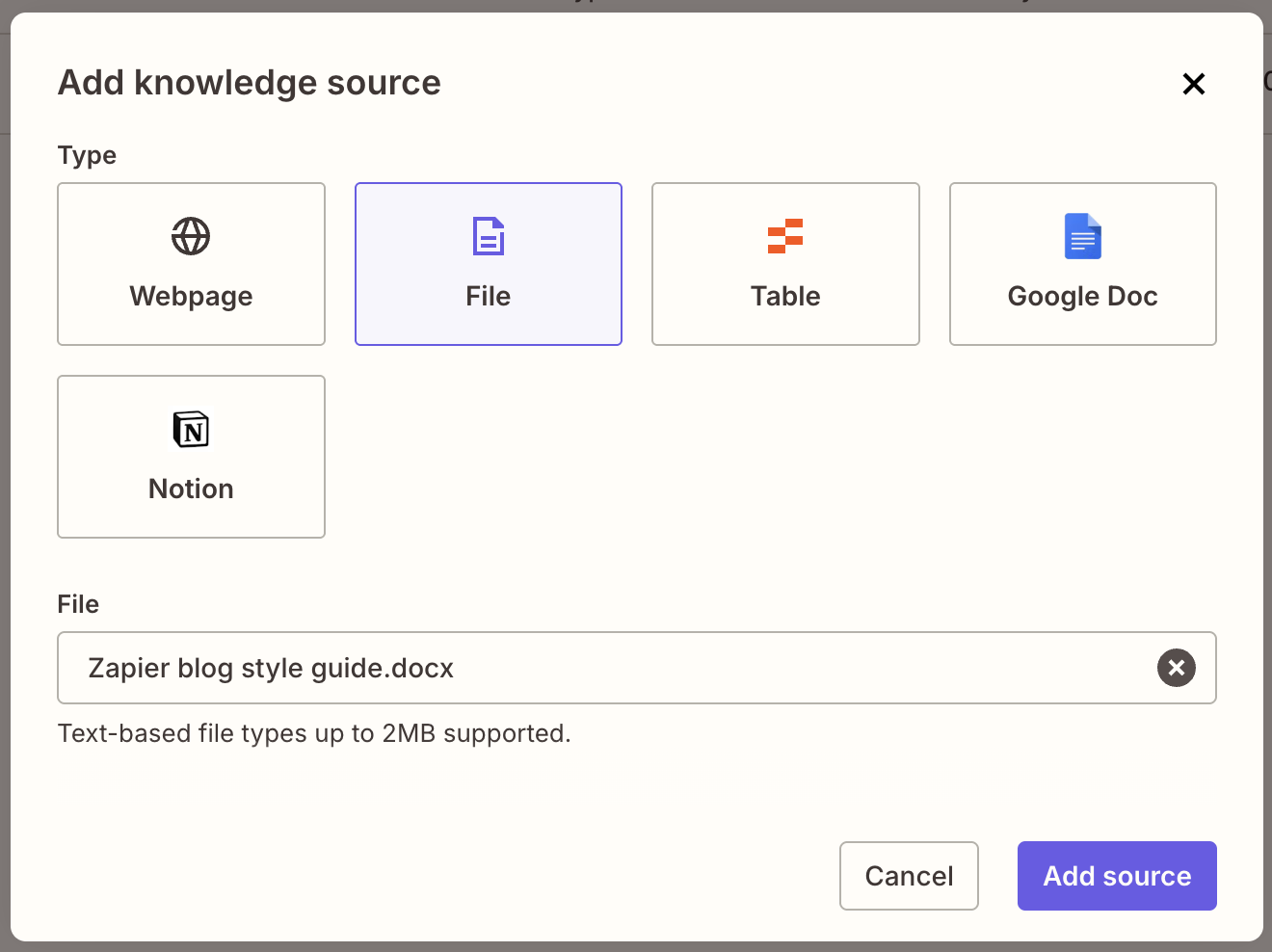Click the Add knowledge source title

[x=249, y=83]
